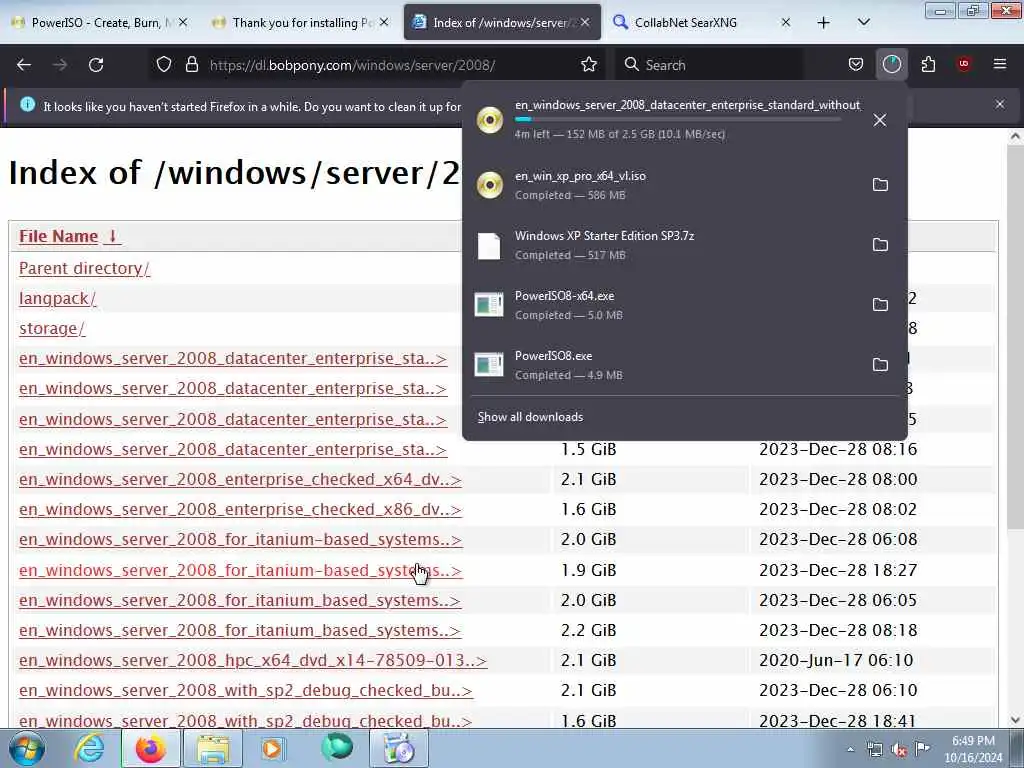
Task: Save page to Pocket
Action: (x=856, y=65)
